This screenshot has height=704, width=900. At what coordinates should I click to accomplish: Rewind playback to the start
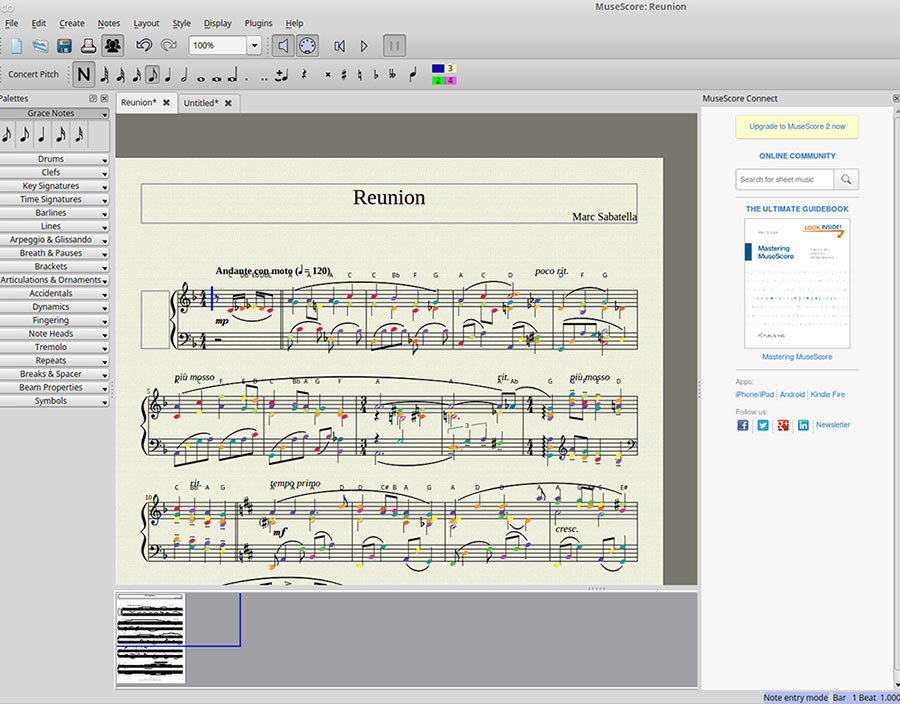340,46
